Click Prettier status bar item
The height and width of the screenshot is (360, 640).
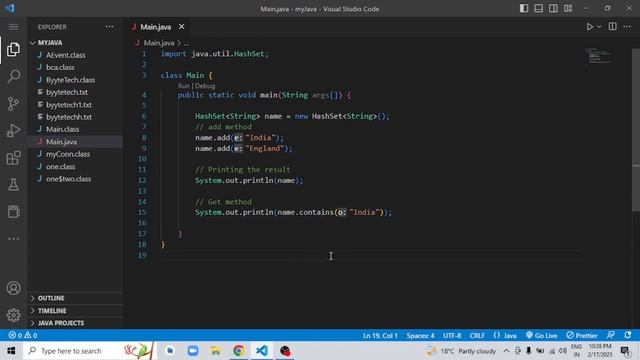(582, 336)
